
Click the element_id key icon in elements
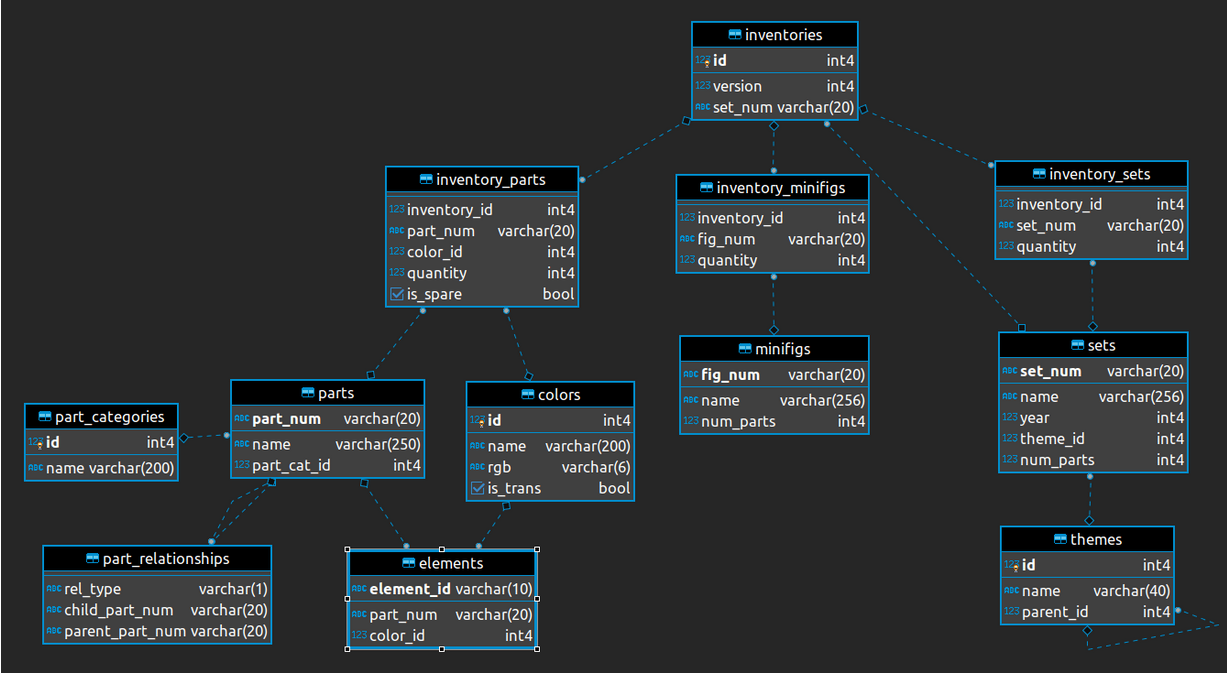click(359, 588)
